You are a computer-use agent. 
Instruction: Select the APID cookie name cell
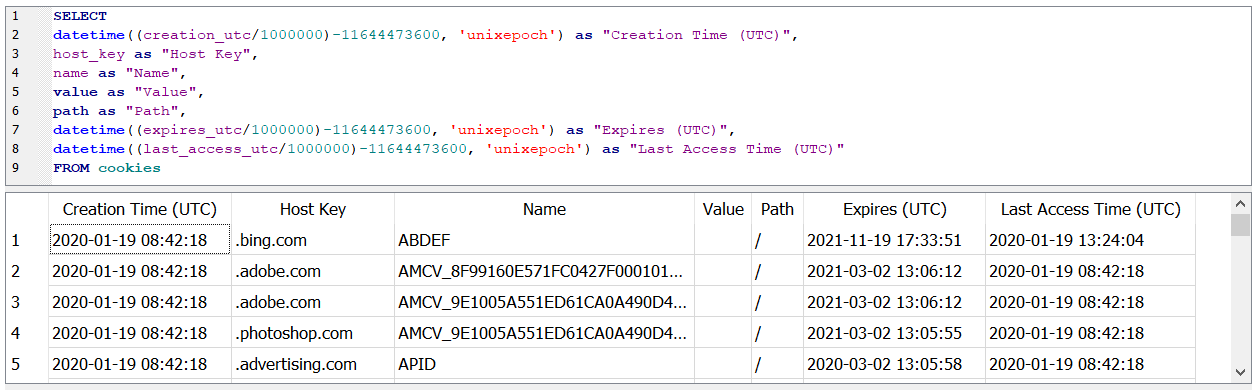pyautogui.click(x=544, y=364)
